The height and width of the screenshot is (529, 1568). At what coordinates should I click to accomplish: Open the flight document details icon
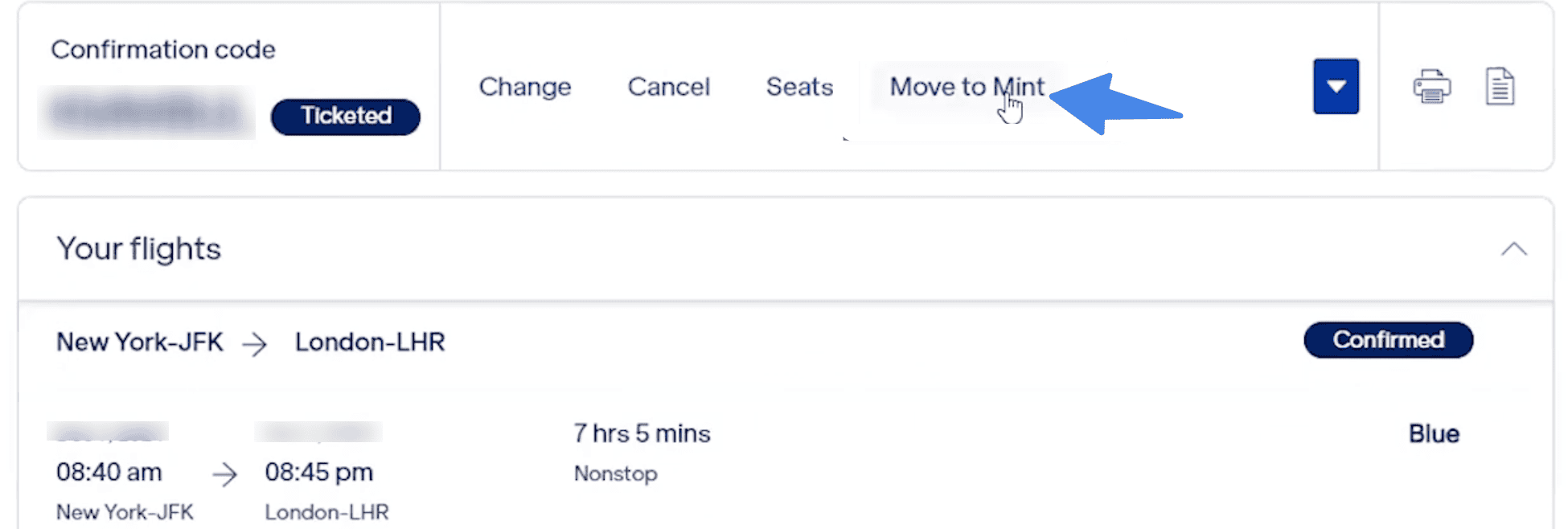point(1500,88)
